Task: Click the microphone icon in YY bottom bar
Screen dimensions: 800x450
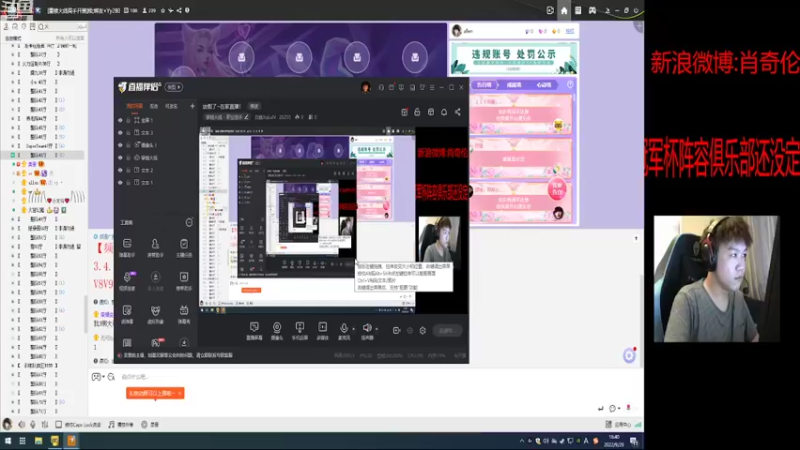Action: tap(33, 424)
